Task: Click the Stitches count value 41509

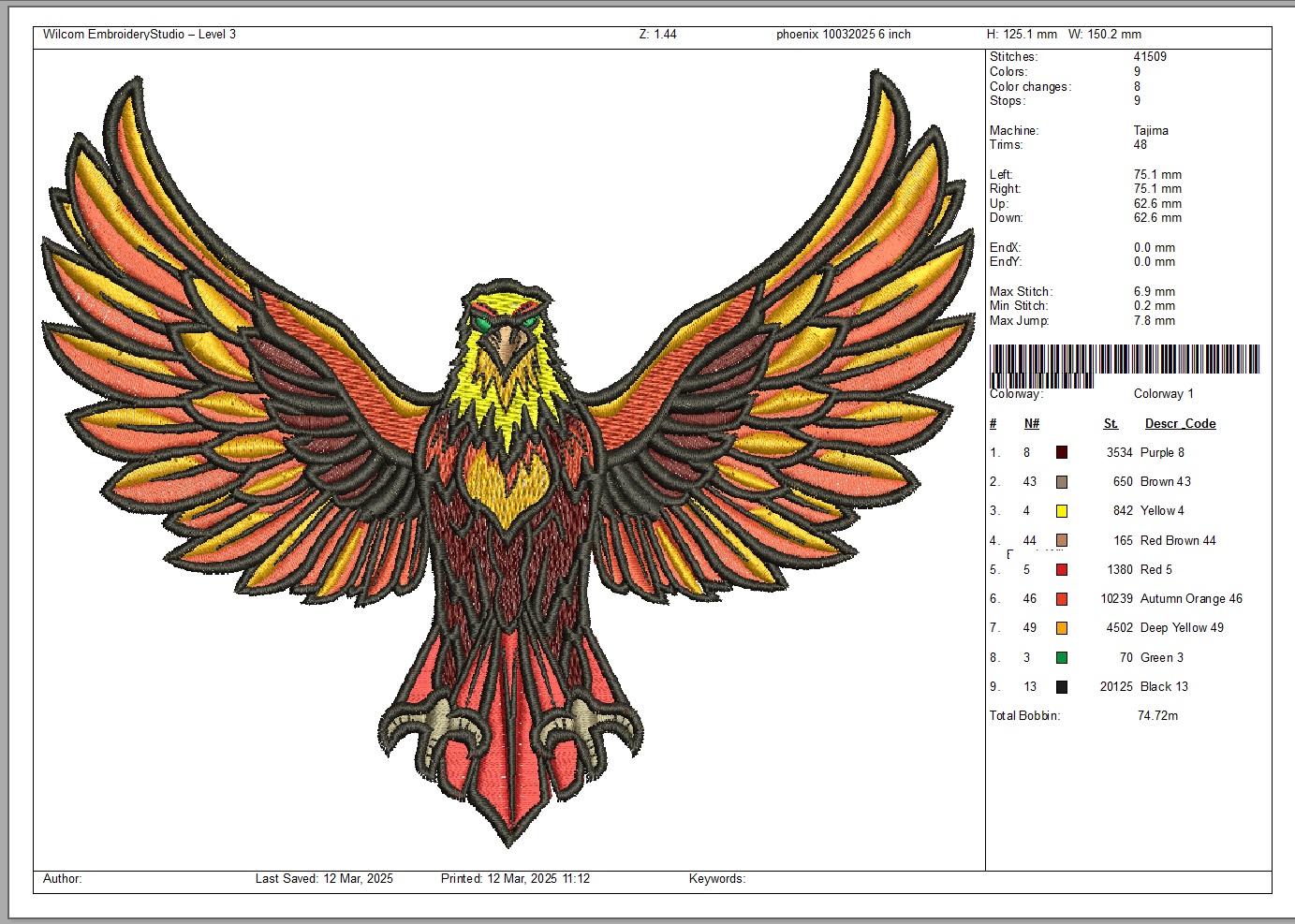Action: (1150, 57)
